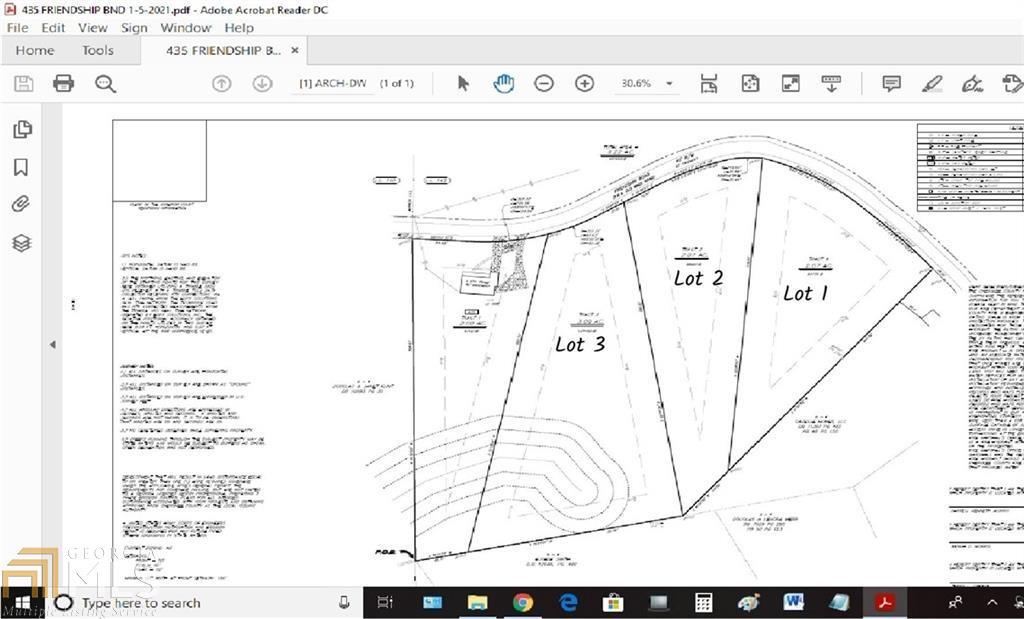Open the Bookmarks side panel

21,167
